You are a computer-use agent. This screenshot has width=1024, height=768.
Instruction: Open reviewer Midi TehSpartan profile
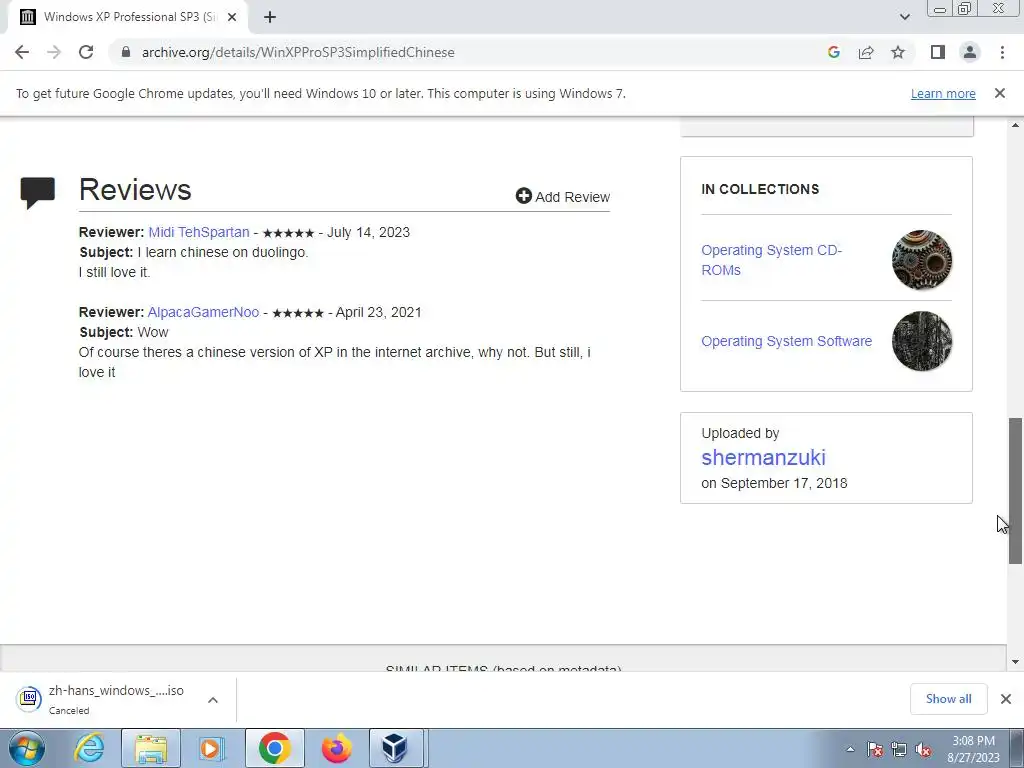199,232
